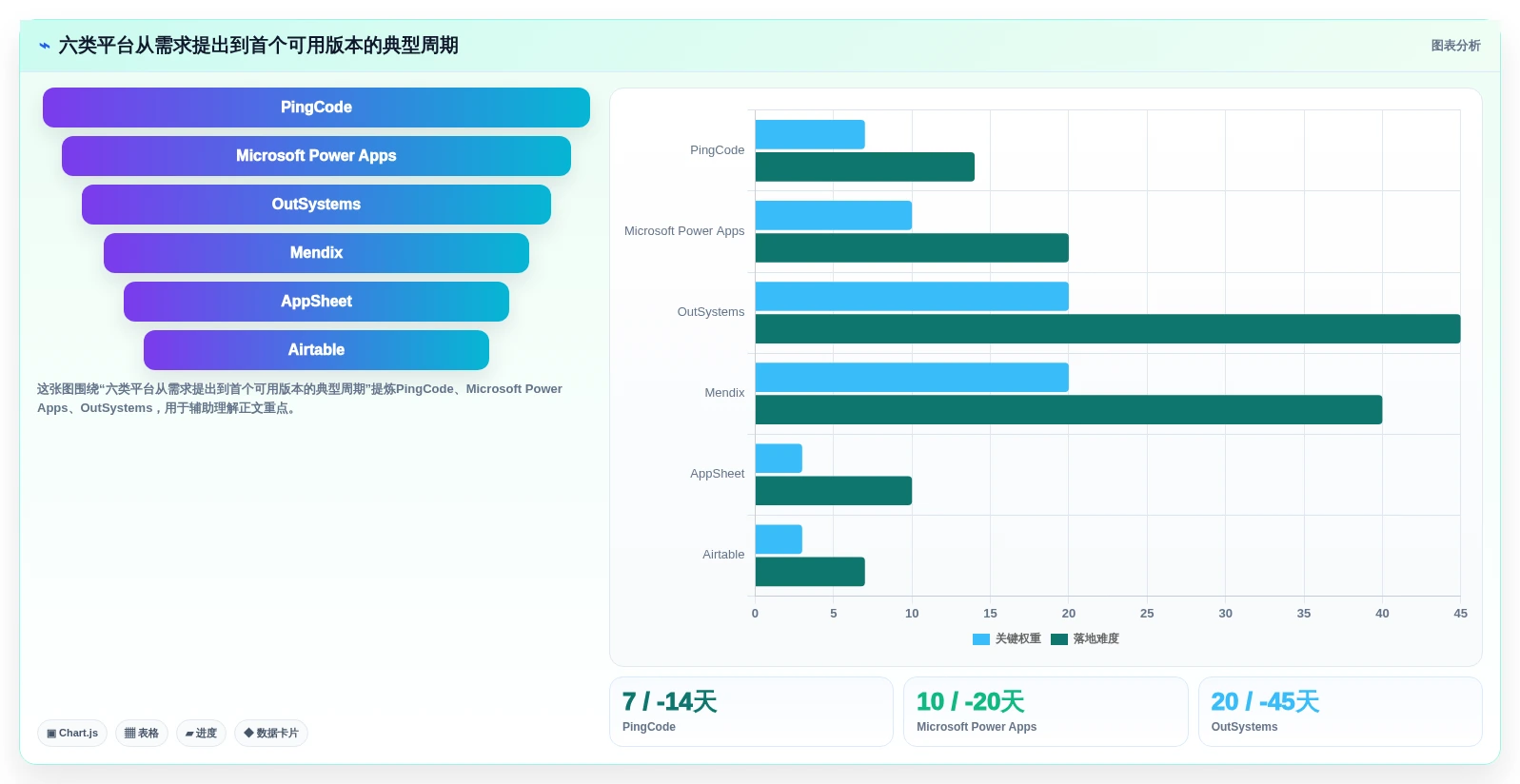Select the Microsoft Power Apps funnel bar
1520x784 pixels.
(x=316, y=156)
